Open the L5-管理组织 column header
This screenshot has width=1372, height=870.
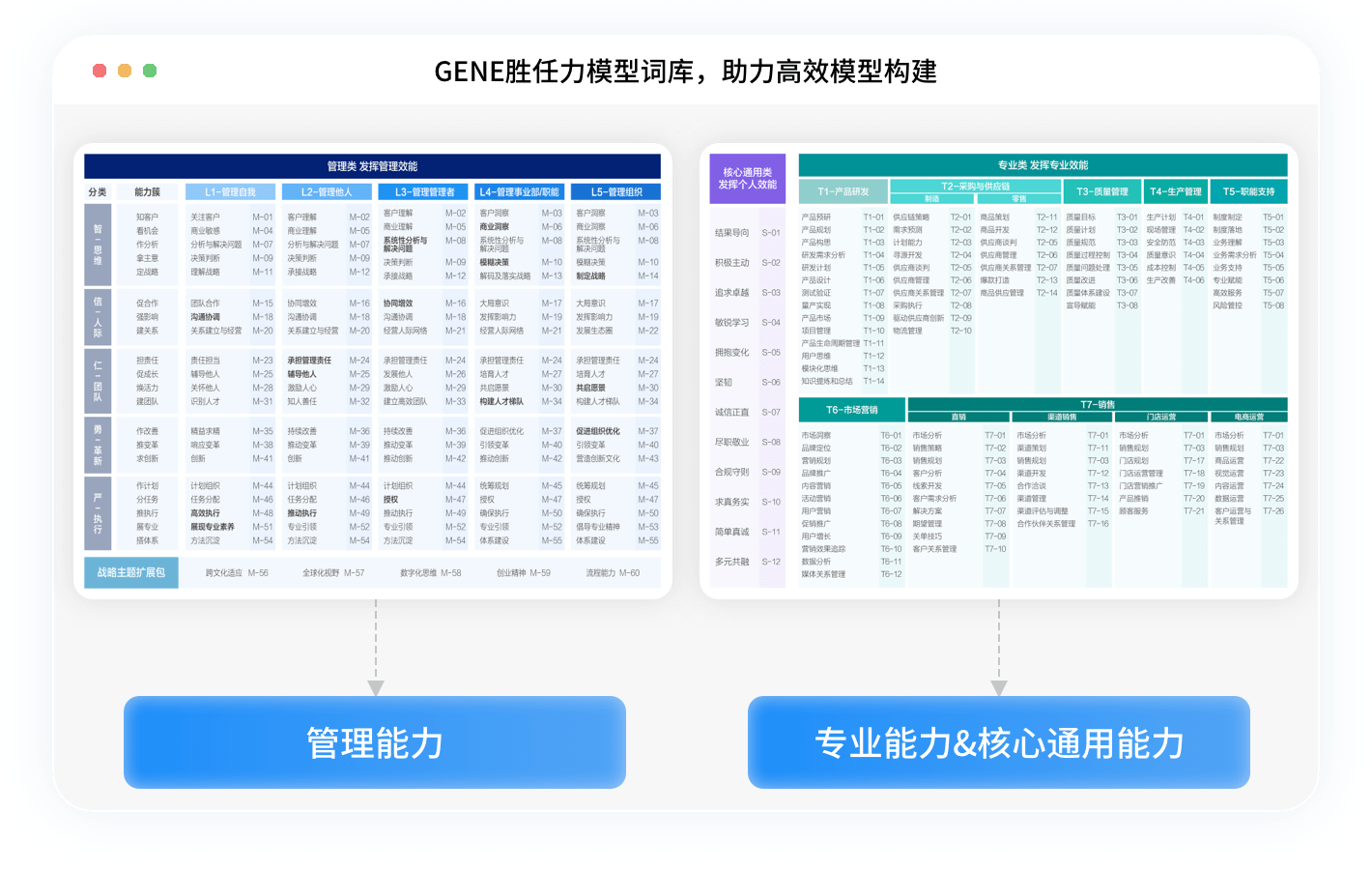coord(616,192)
